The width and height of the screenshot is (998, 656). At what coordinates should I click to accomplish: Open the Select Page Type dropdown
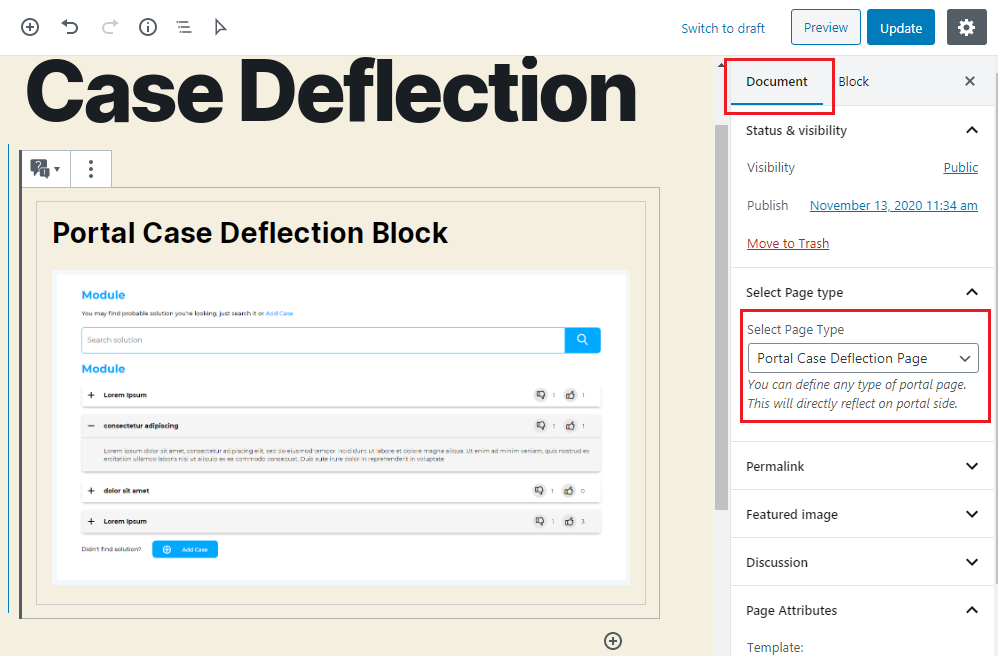[x=863, y=358]
